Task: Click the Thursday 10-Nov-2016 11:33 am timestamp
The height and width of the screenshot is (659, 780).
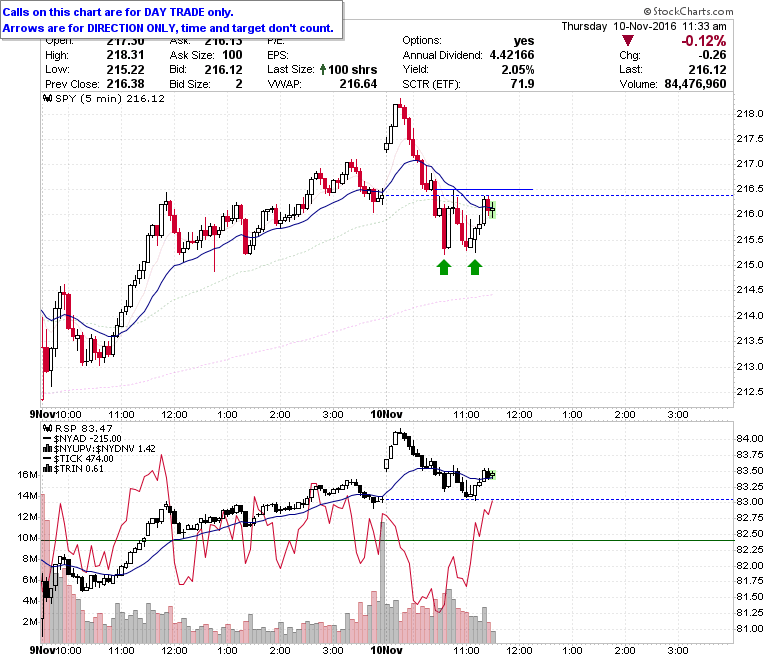Action: [644, 26]
